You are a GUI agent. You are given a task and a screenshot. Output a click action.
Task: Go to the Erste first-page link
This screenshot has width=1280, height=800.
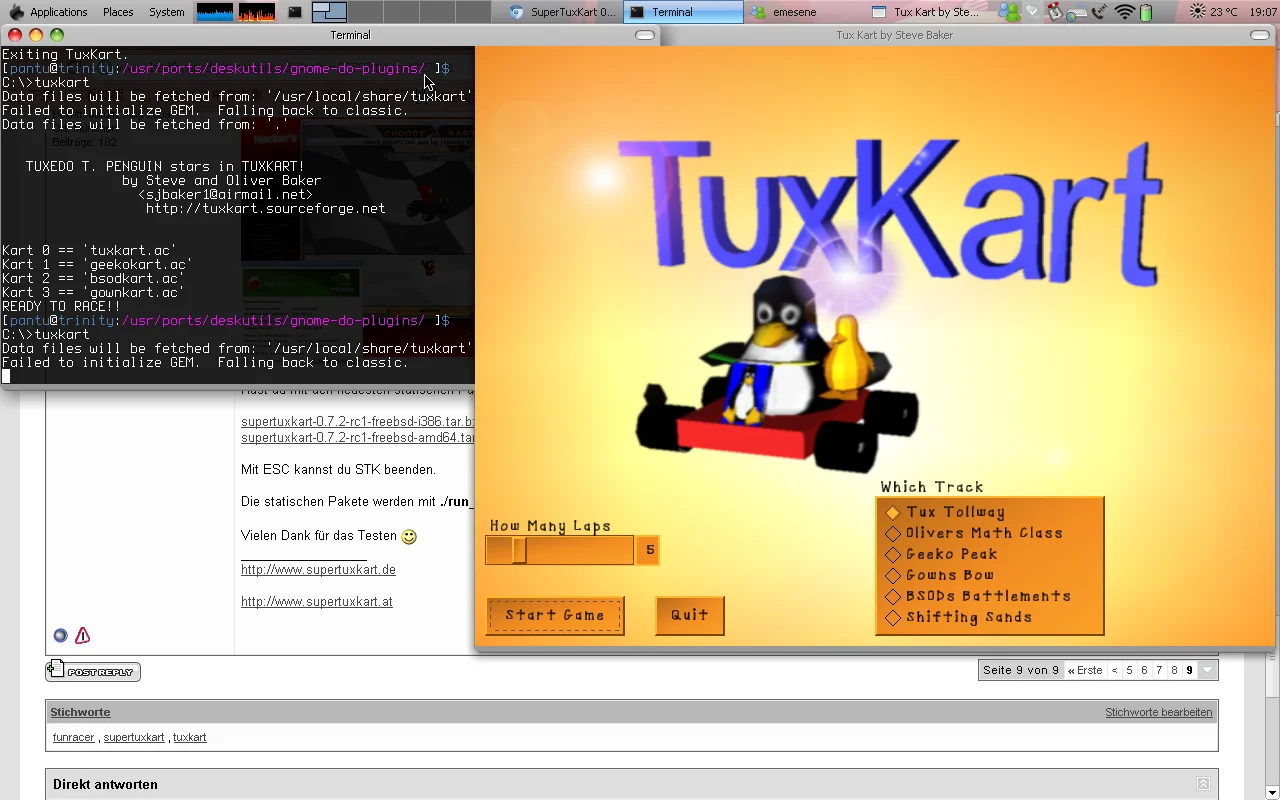click(1085, 670)
